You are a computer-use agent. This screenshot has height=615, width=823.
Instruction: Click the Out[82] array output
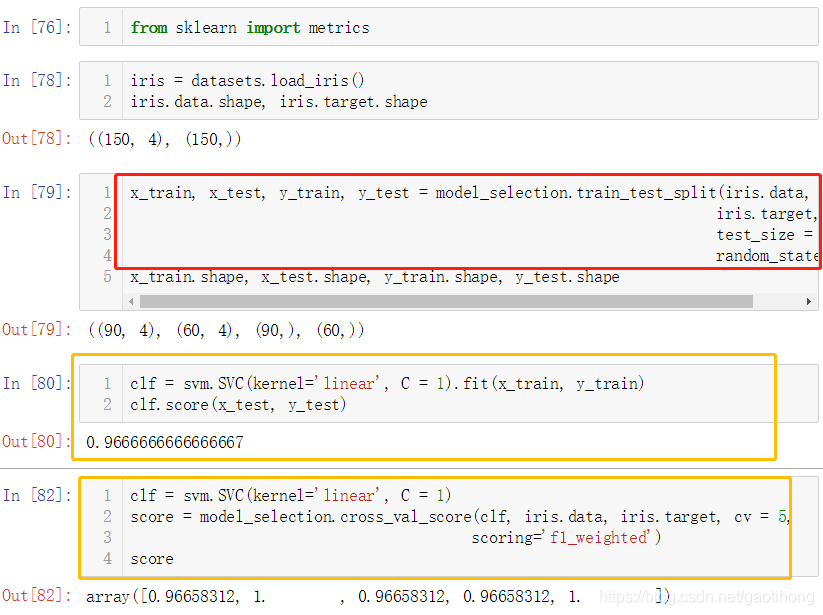pyautogui.click(x=378, y=597)
